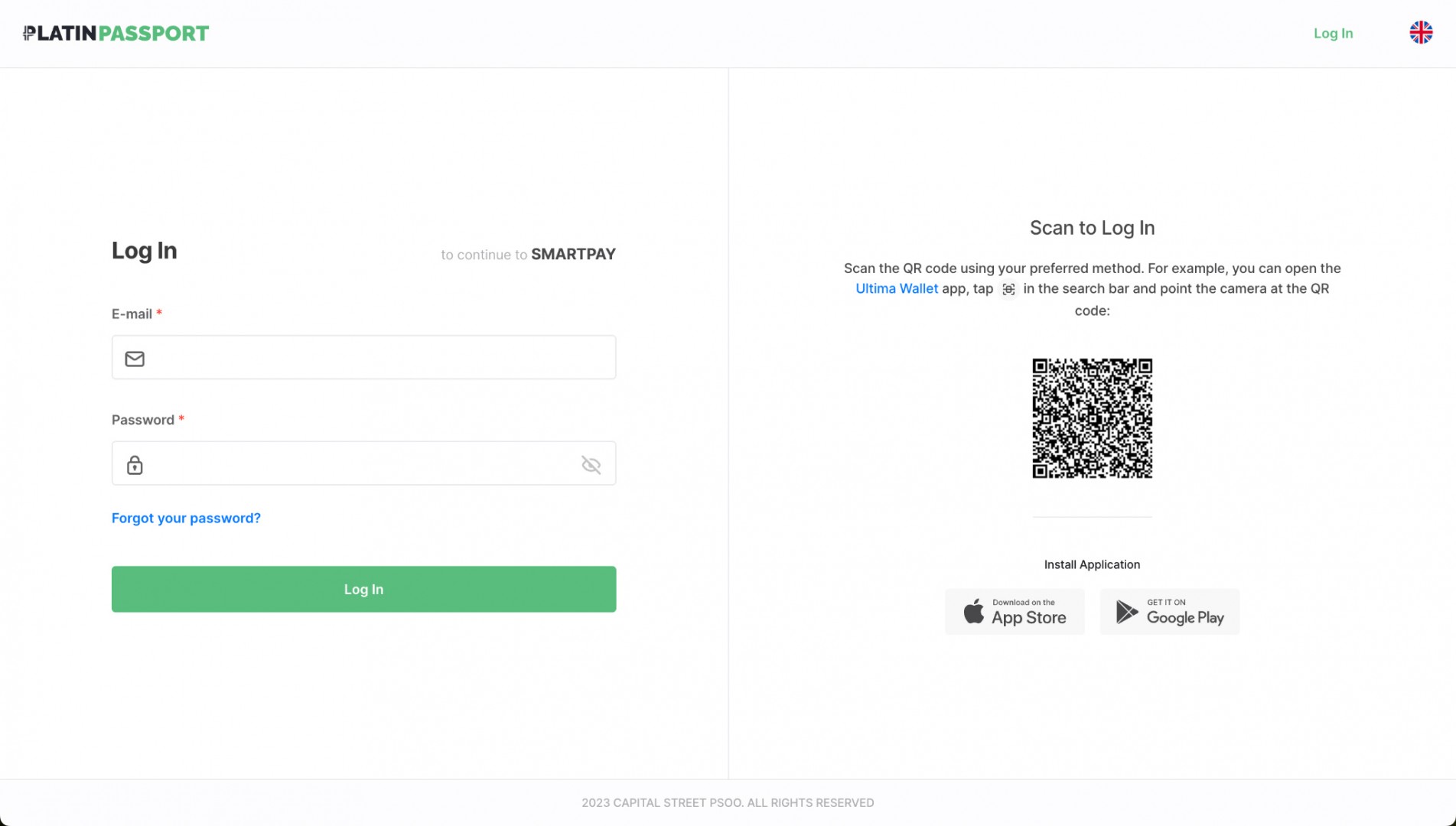
Task: Click the Google Play triangle logo
Action: tap(1126, 612)
